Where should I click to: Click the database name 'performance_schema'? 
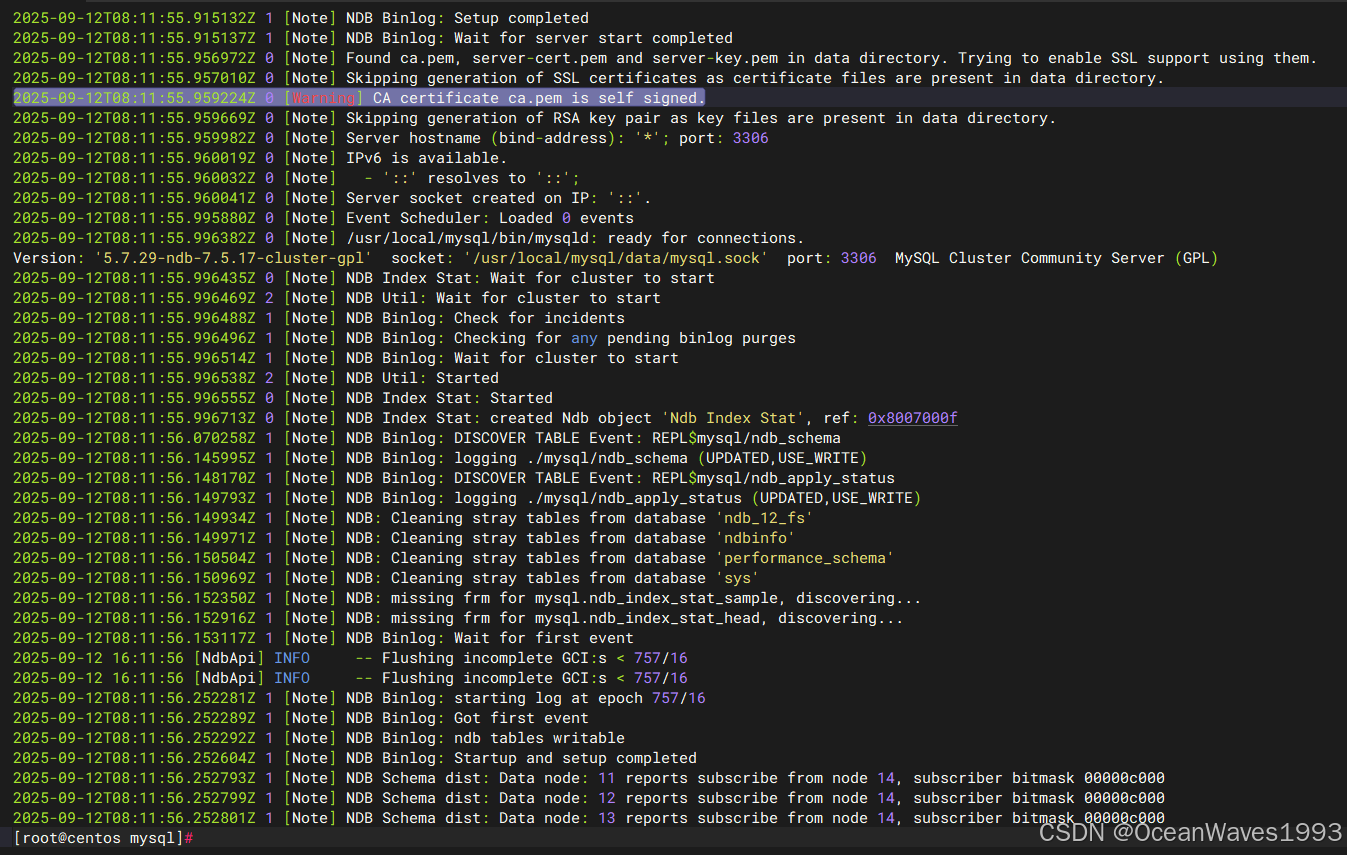805,558
